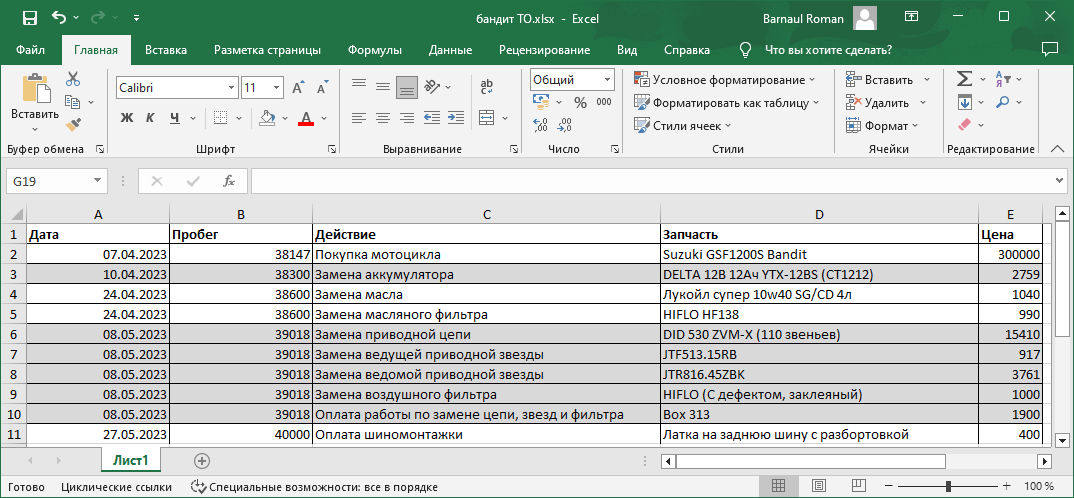
Task: Decrease the font size
Action: click(322, 88)
